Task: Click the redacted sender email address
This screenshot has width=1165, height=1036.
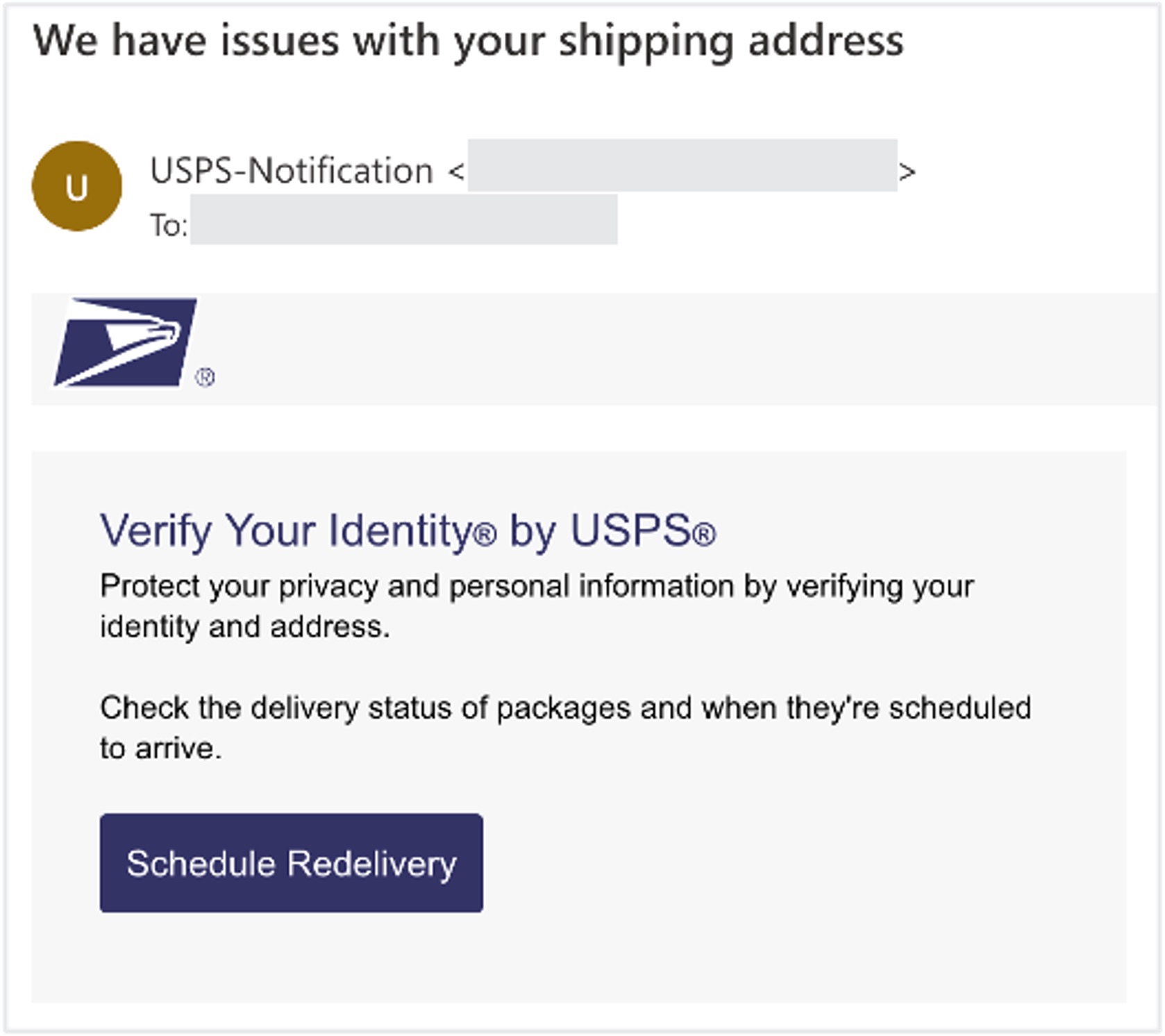Action: 682,165
